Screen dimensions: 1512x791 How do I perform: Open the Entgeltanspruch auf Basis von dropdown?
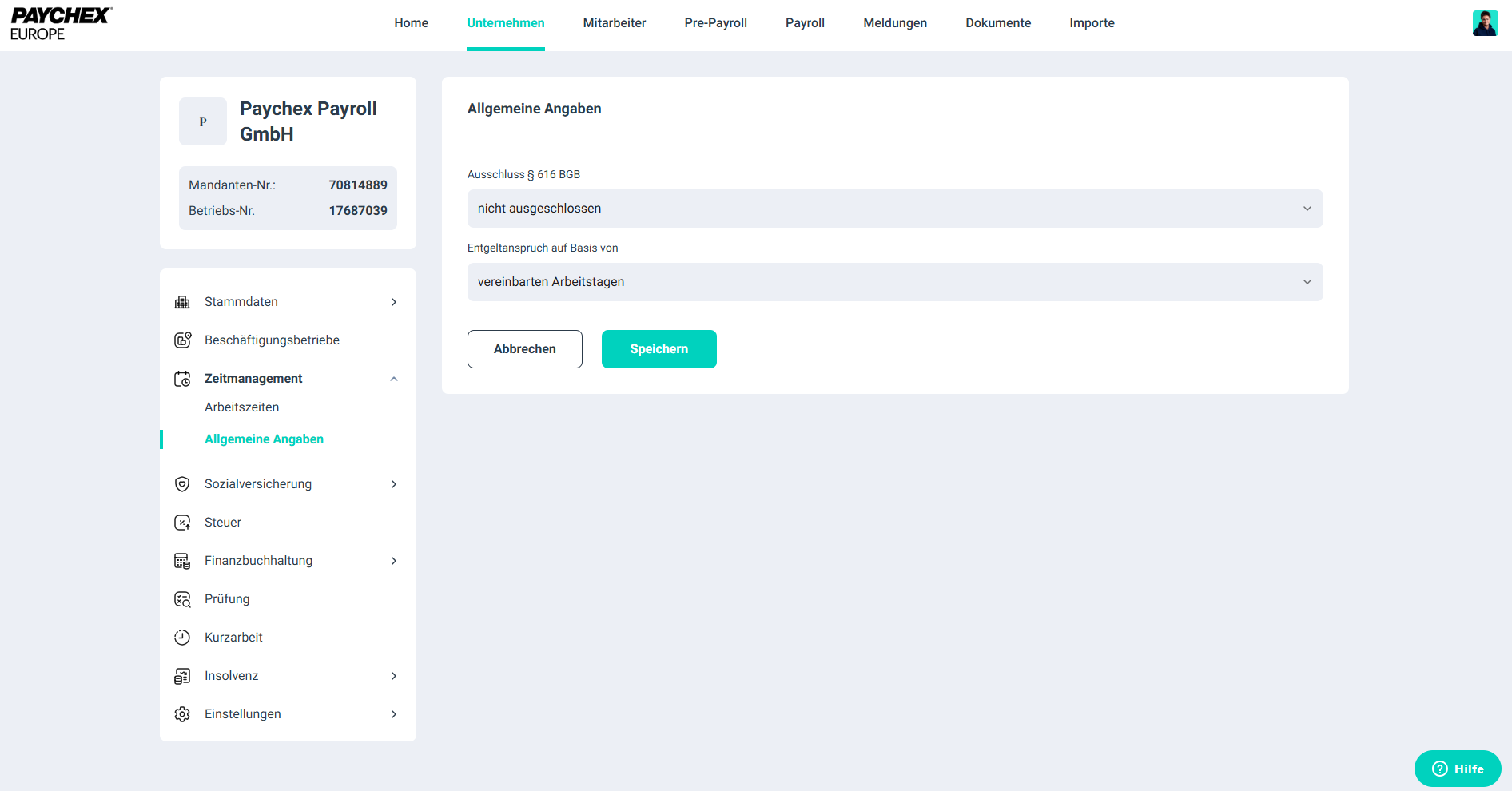[x=894, y=282]
